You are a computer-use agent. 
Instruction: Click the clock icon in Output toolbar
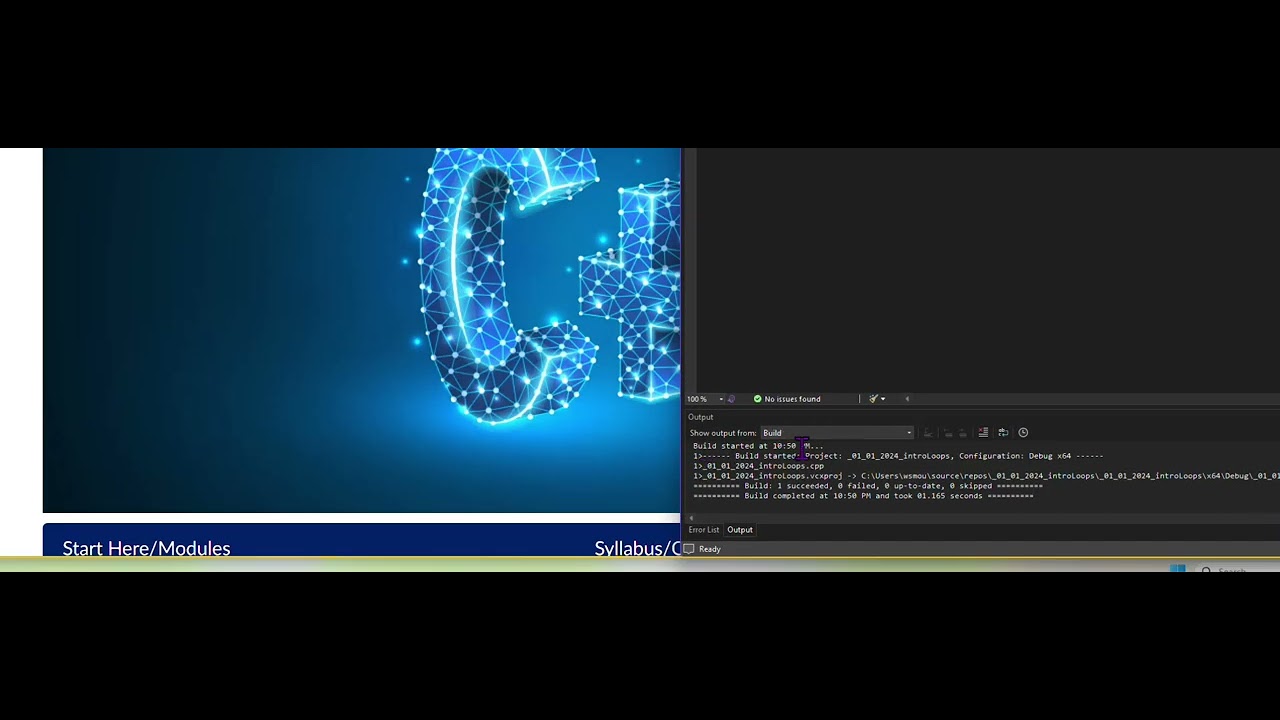pyautogui.click(x=1023, y=433)
